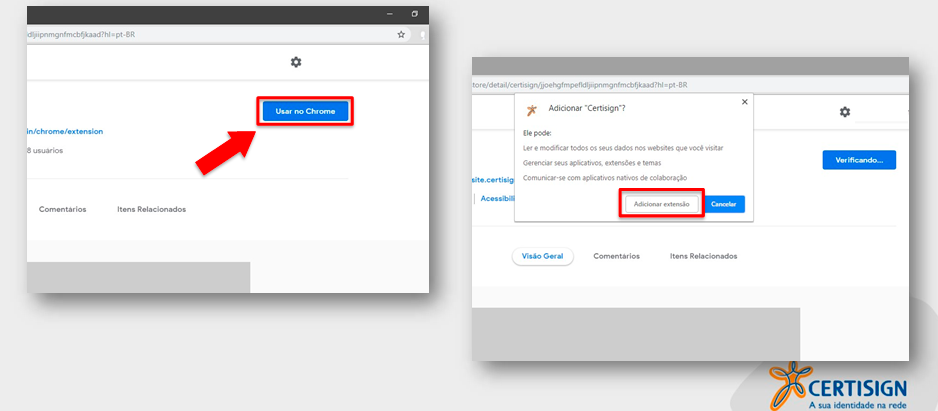This screenshot has height=411, width=938.
Task: Click the Verificando... button in right window
Action: coord(859,160)
